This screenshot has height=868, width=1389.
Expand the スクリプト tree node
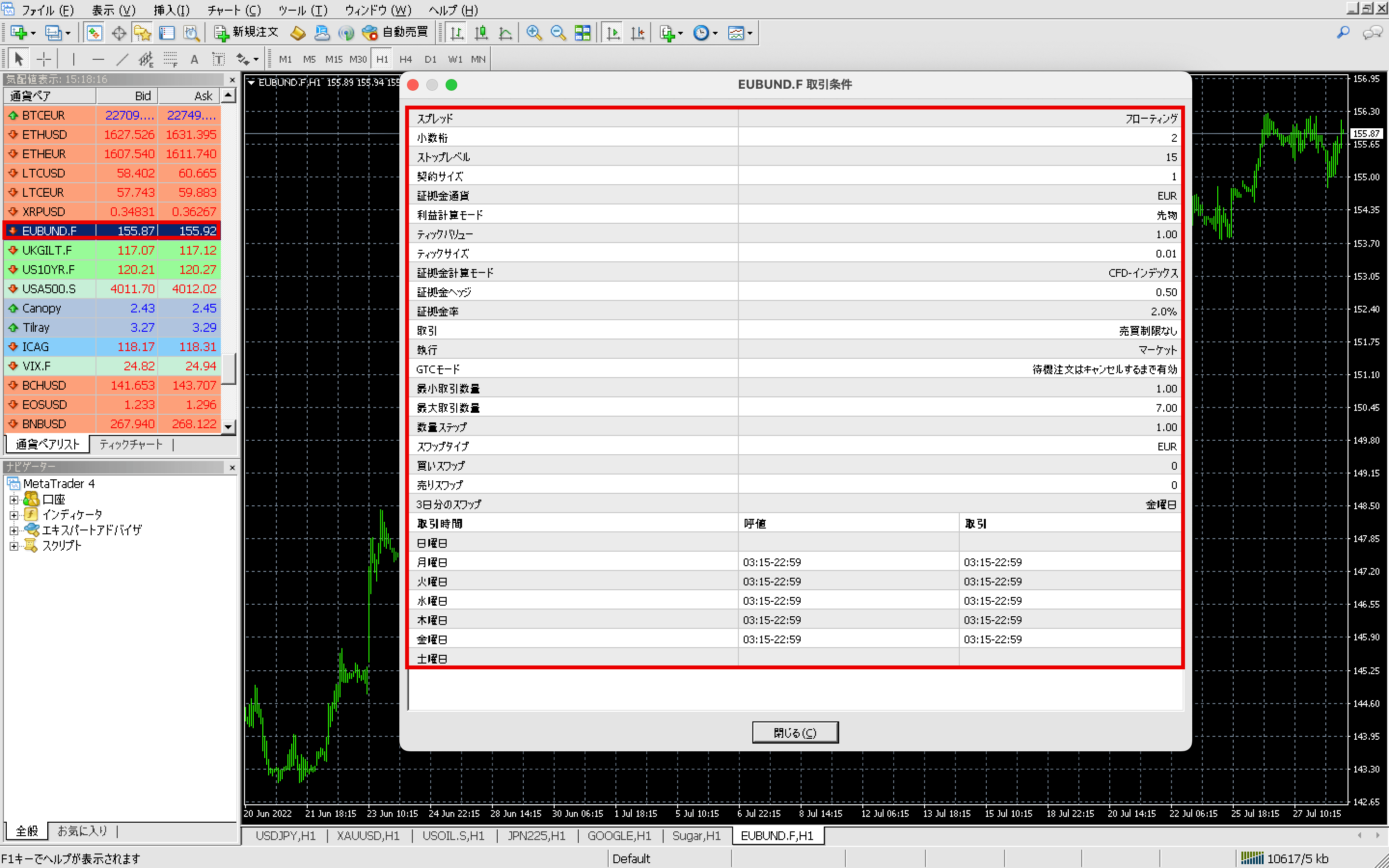tap(14, 546)
